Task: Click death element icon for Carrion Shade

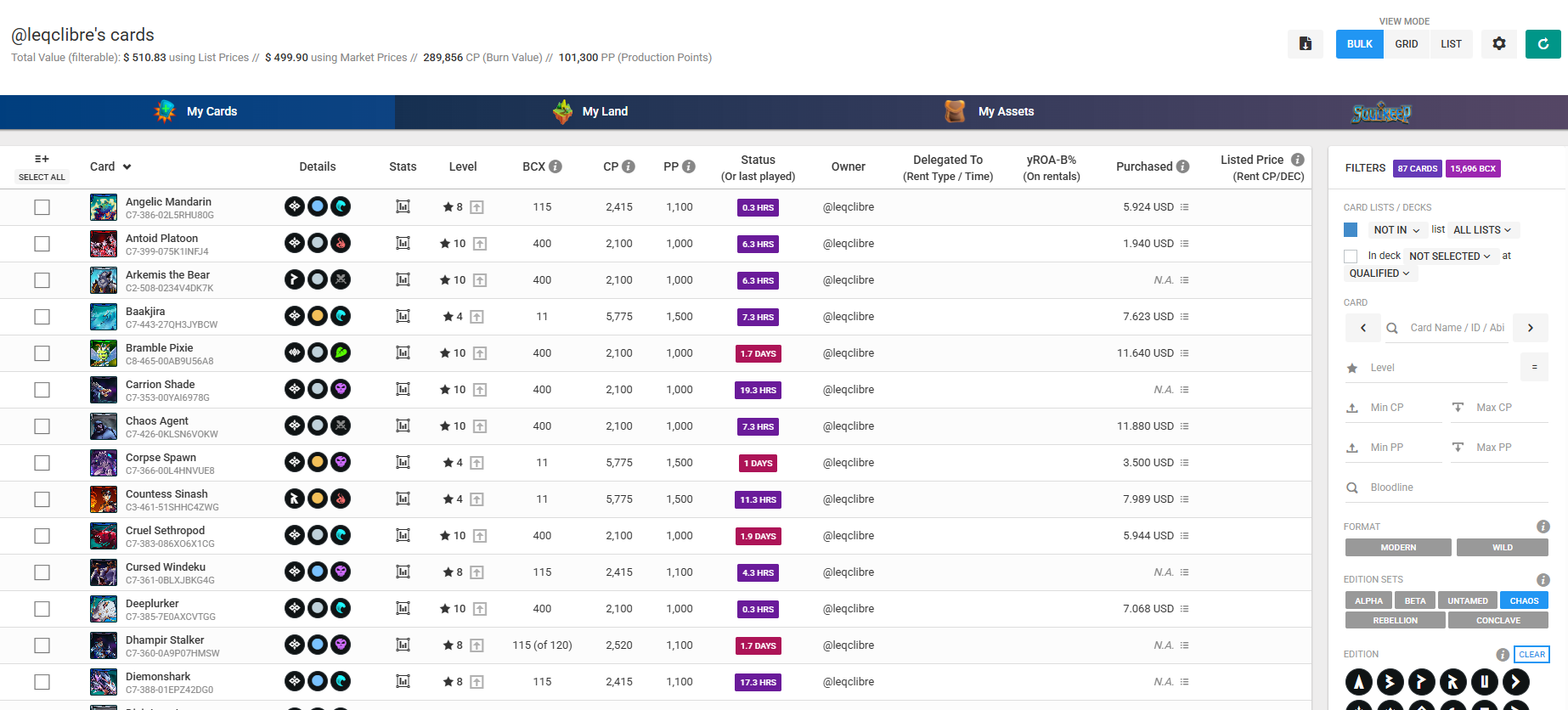Action: (341, 389)
